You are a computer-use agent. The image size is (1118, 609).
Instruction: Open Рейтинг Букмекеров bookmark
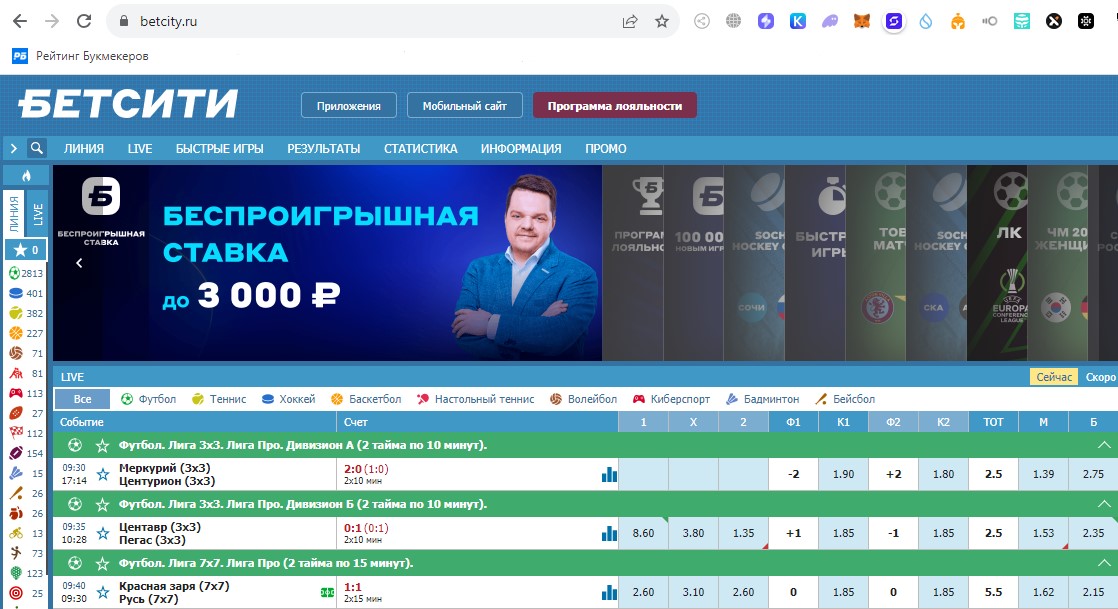(x=81, y=56)
